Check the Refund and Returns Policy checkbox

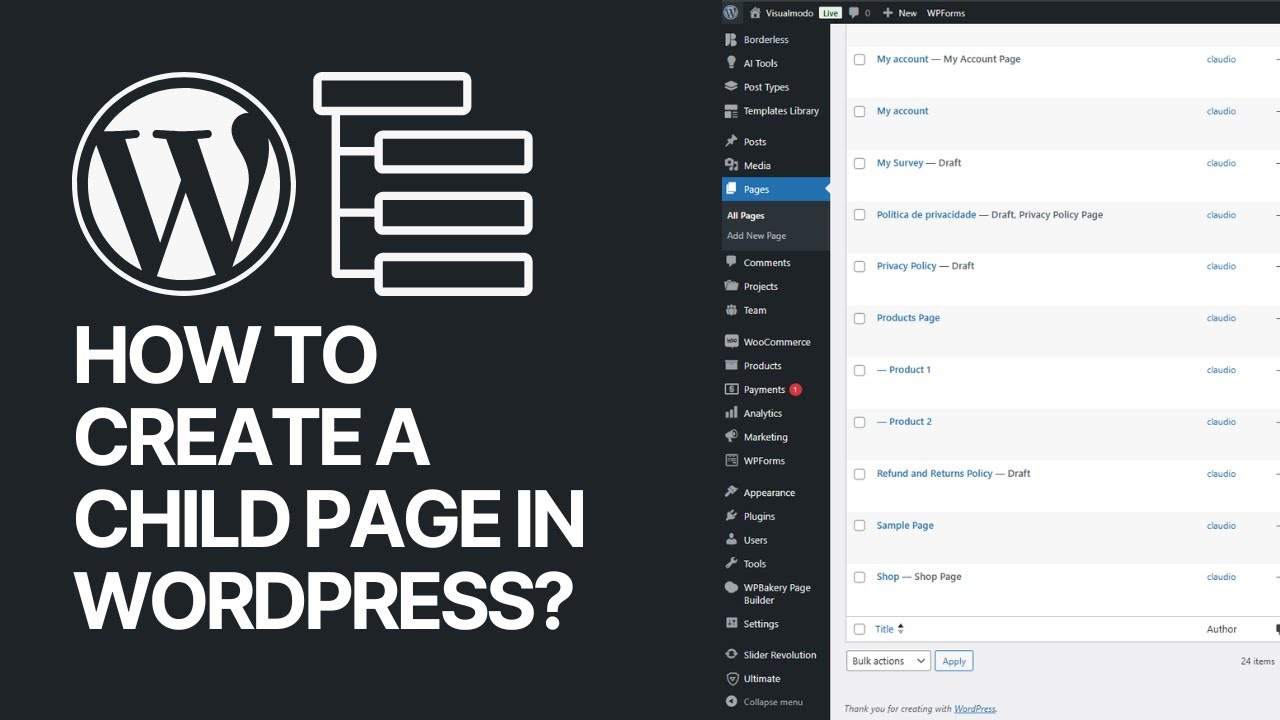(859, 474)
